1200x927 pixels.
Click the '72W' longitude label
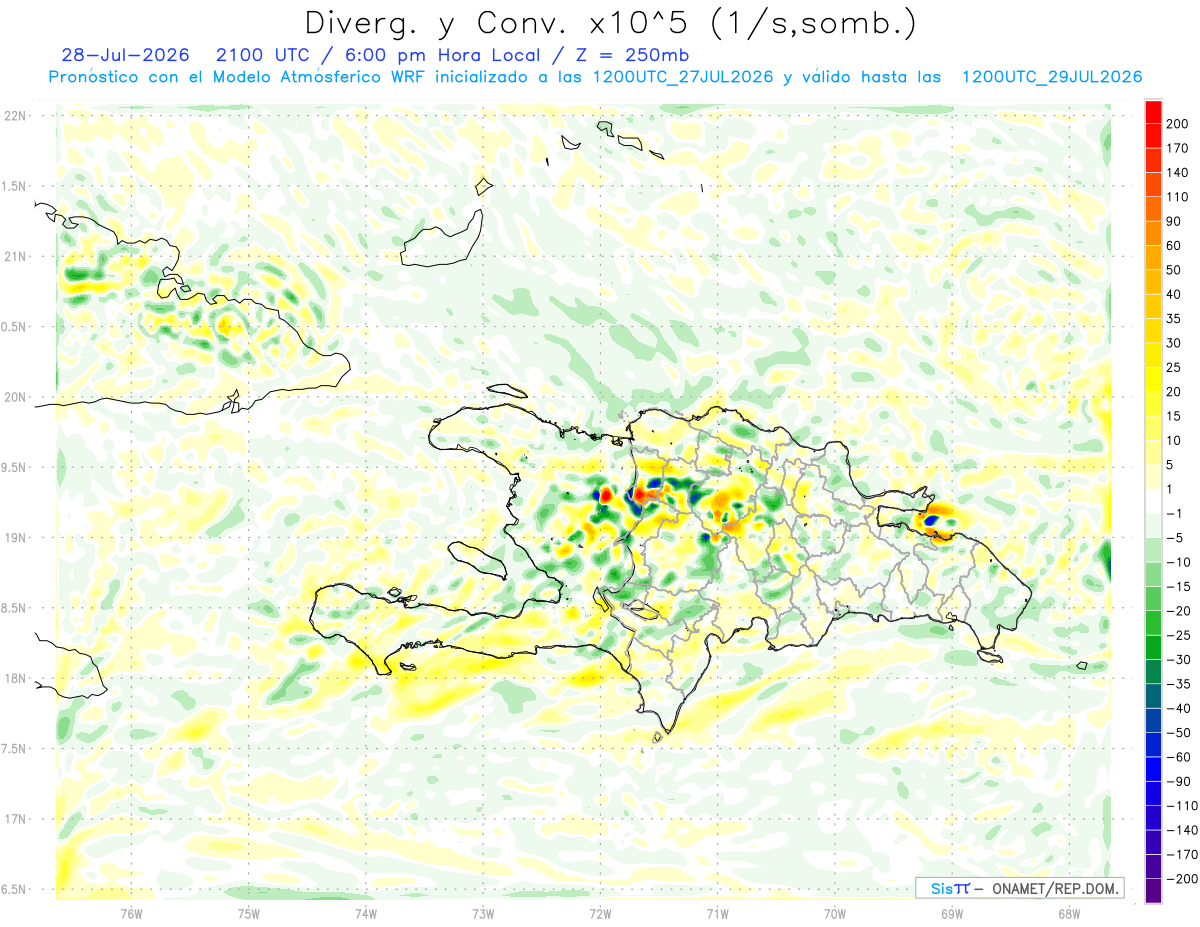click(x=600, y=913)
